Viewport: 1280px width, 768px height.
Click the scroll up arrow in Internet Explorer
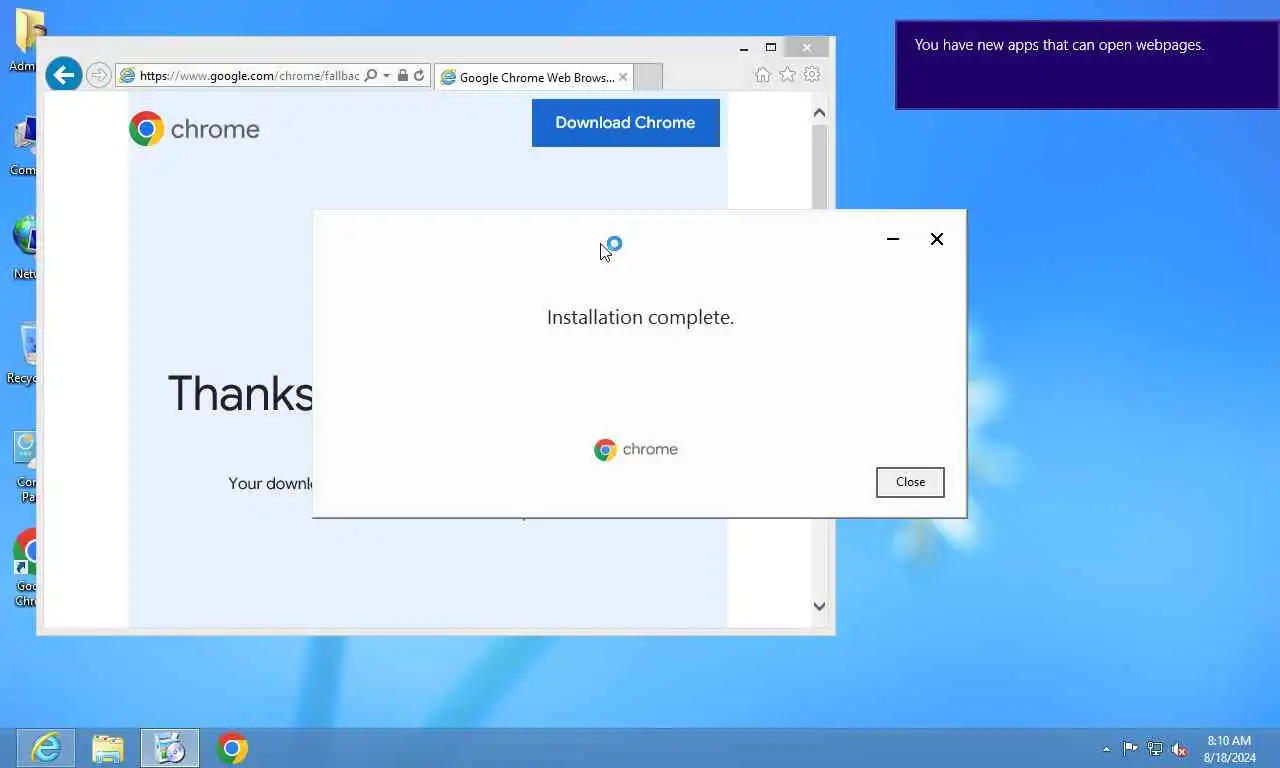[x=819, y=113]
